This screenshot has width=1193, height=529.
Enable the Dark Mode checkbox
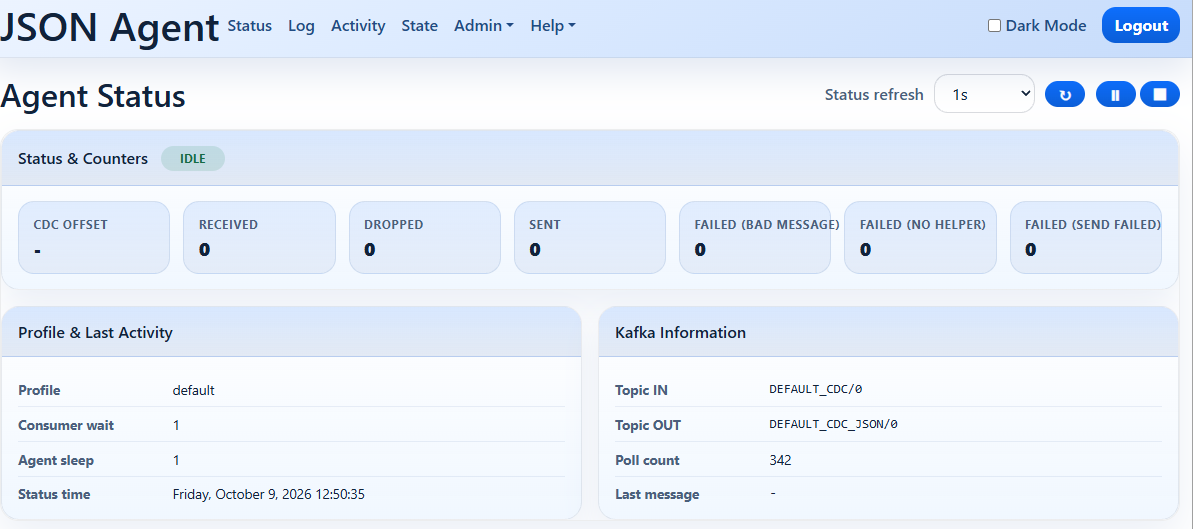tap(994, 26)
